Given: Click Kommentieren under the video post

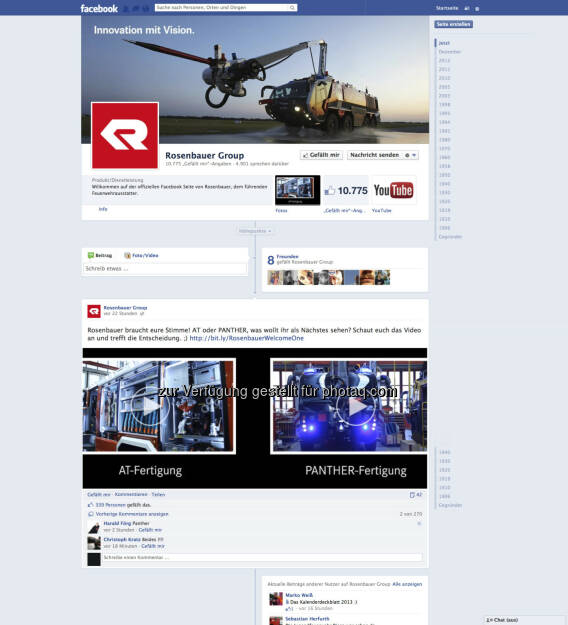Looking at the screenshot, I should [x=131, y=494].
